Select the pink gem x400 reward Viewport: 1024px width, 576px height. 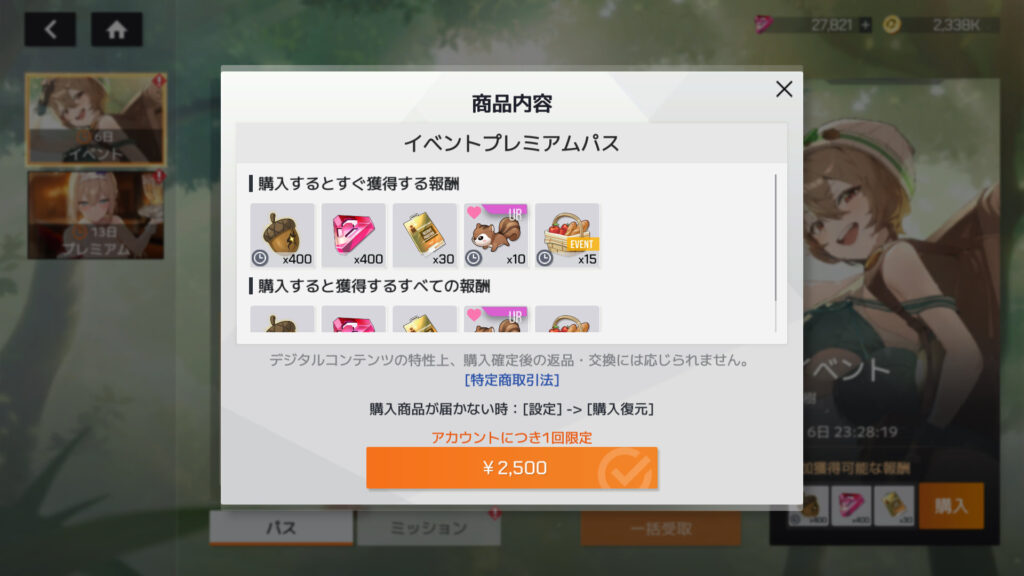pos(353,235)
